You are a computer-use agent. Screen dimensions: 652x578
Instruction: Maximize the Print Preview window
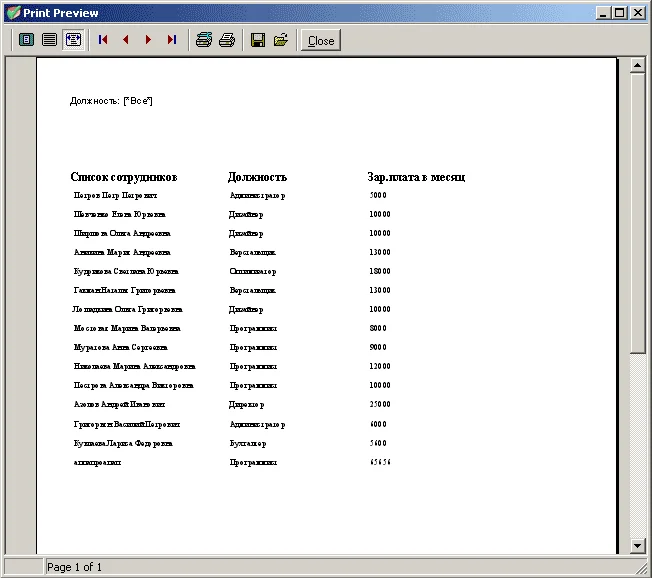[x=620, y=12]
